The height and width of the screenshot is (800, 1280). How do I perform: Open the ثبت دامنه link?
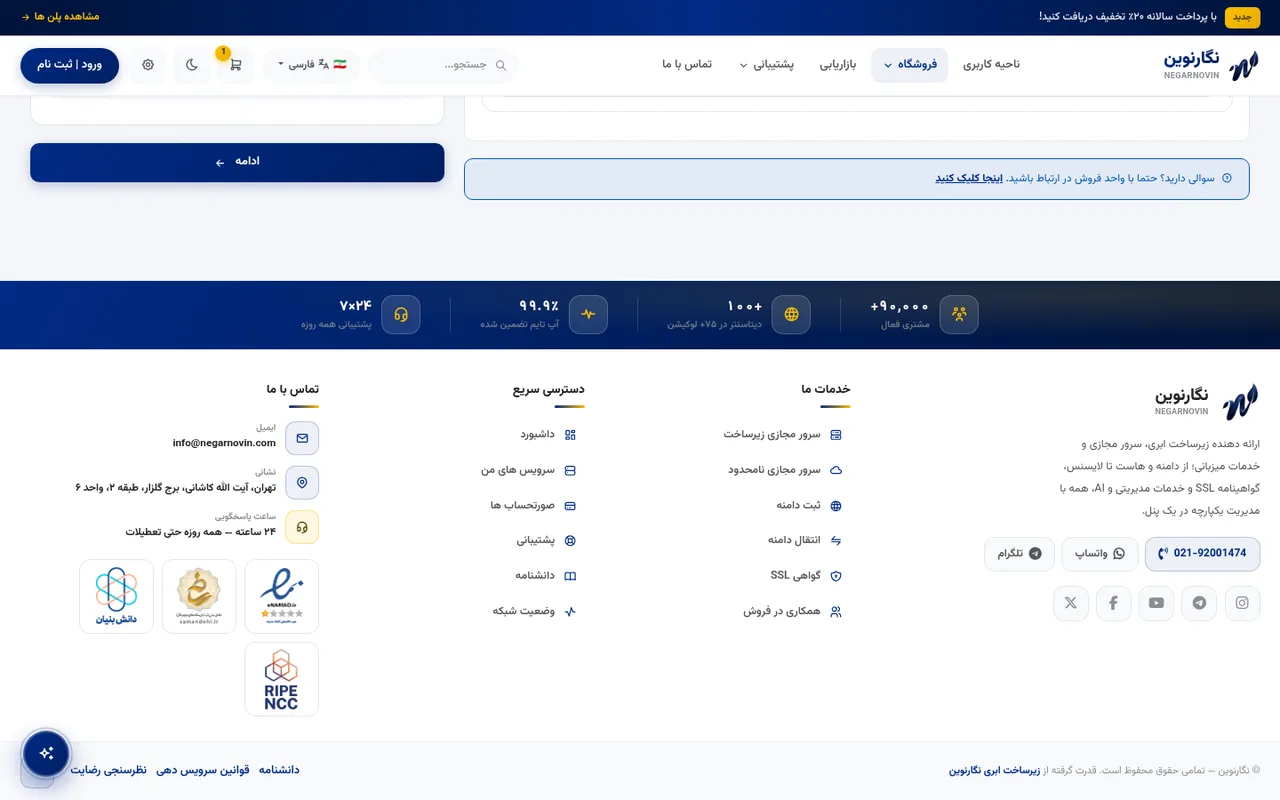click(809, 506)
